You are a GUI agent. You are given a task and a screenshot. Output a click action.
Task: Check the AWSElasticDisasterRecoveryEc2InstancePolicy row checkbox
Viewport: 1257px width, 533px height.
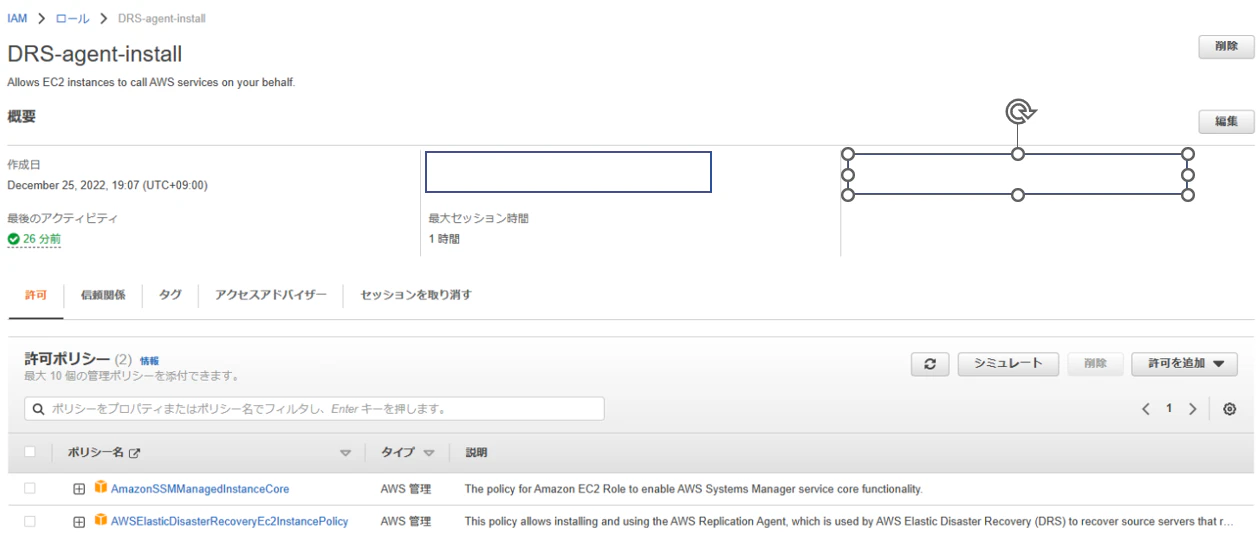(30, 521)
